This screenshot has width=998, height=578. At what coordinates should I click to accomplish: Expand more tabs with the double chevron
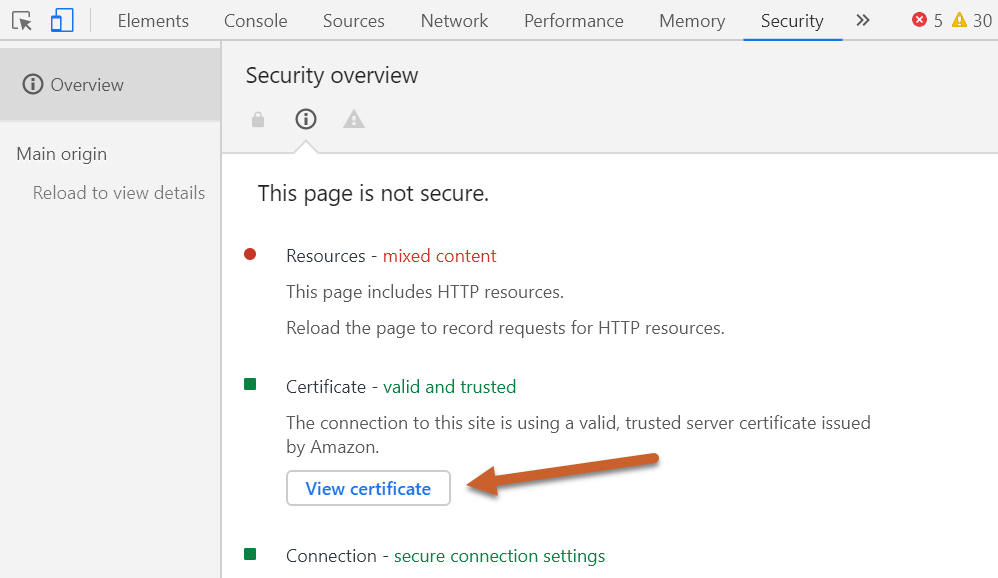click(x=863, y=20)
